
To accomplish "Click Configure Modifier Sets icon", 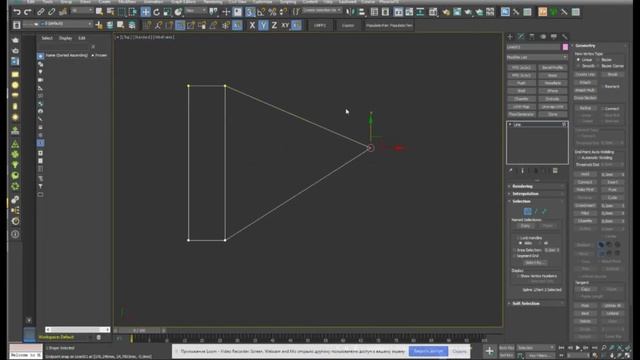I will pos(555,171).
